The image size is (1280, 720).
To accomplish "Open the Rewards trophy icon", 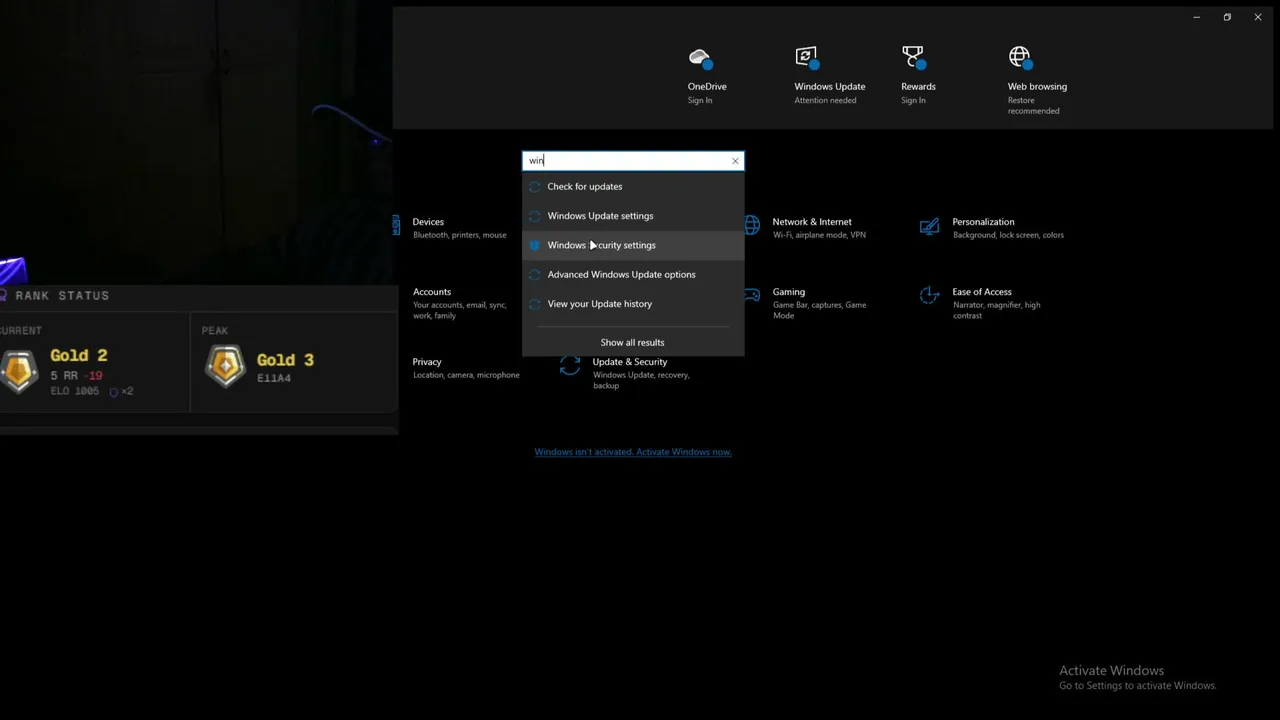I will click(913, 58).
